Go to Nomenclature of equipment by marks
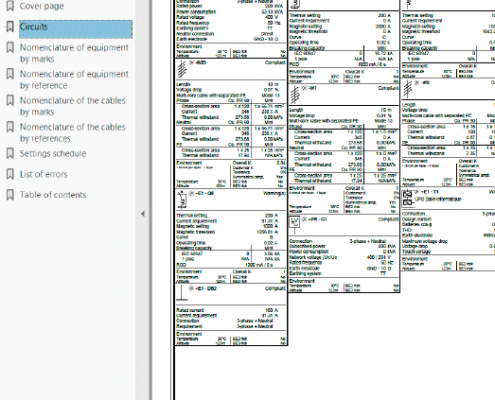This screenshot has height=400, width=495. (x=74, y=53)
